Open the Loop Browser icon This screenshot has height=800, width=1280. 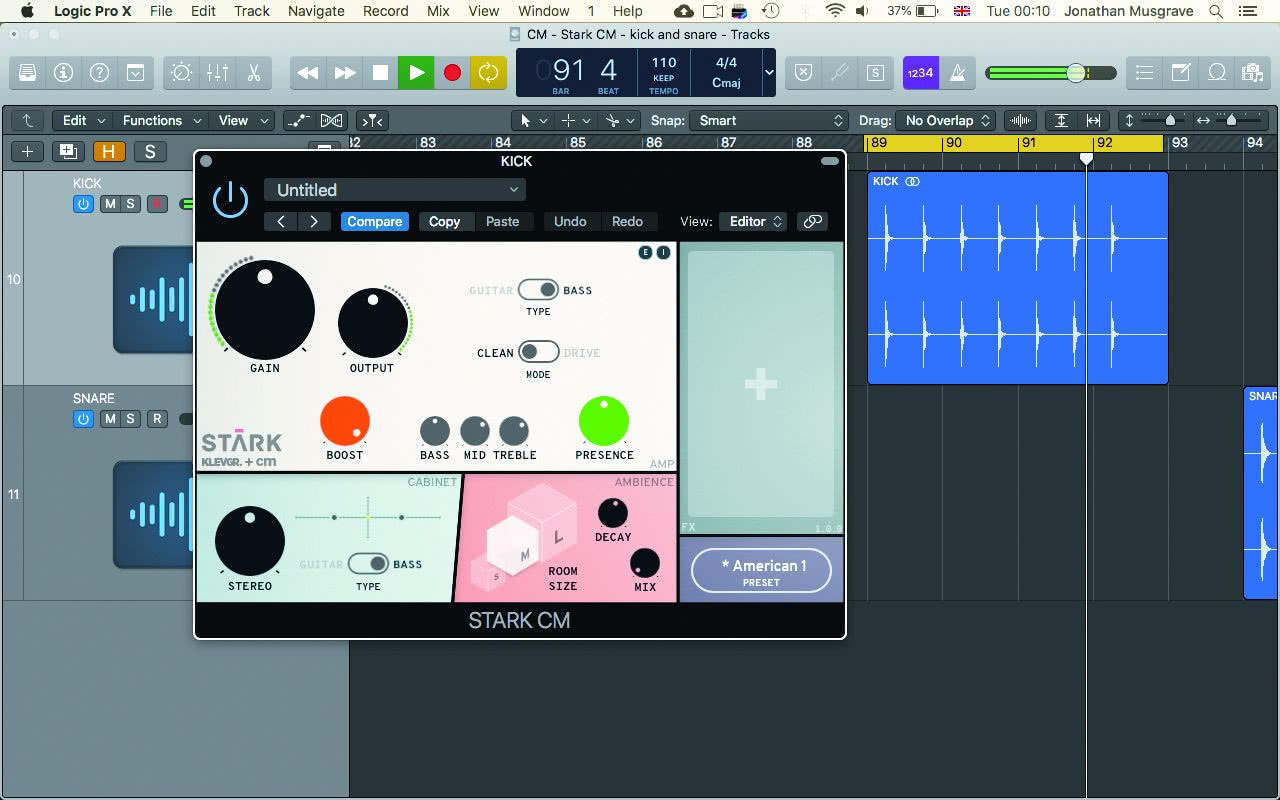(x=1217, y=73)
